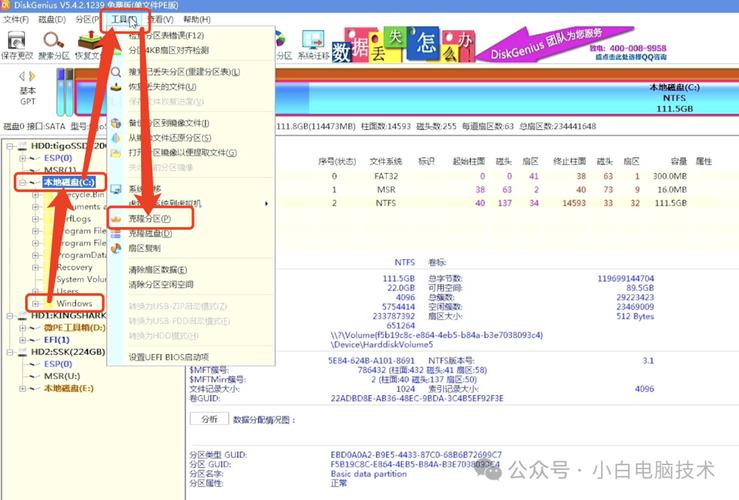
Task: Click the 搜索分区 magnifier toolbar icon
Action: click(x=53, y=41)
